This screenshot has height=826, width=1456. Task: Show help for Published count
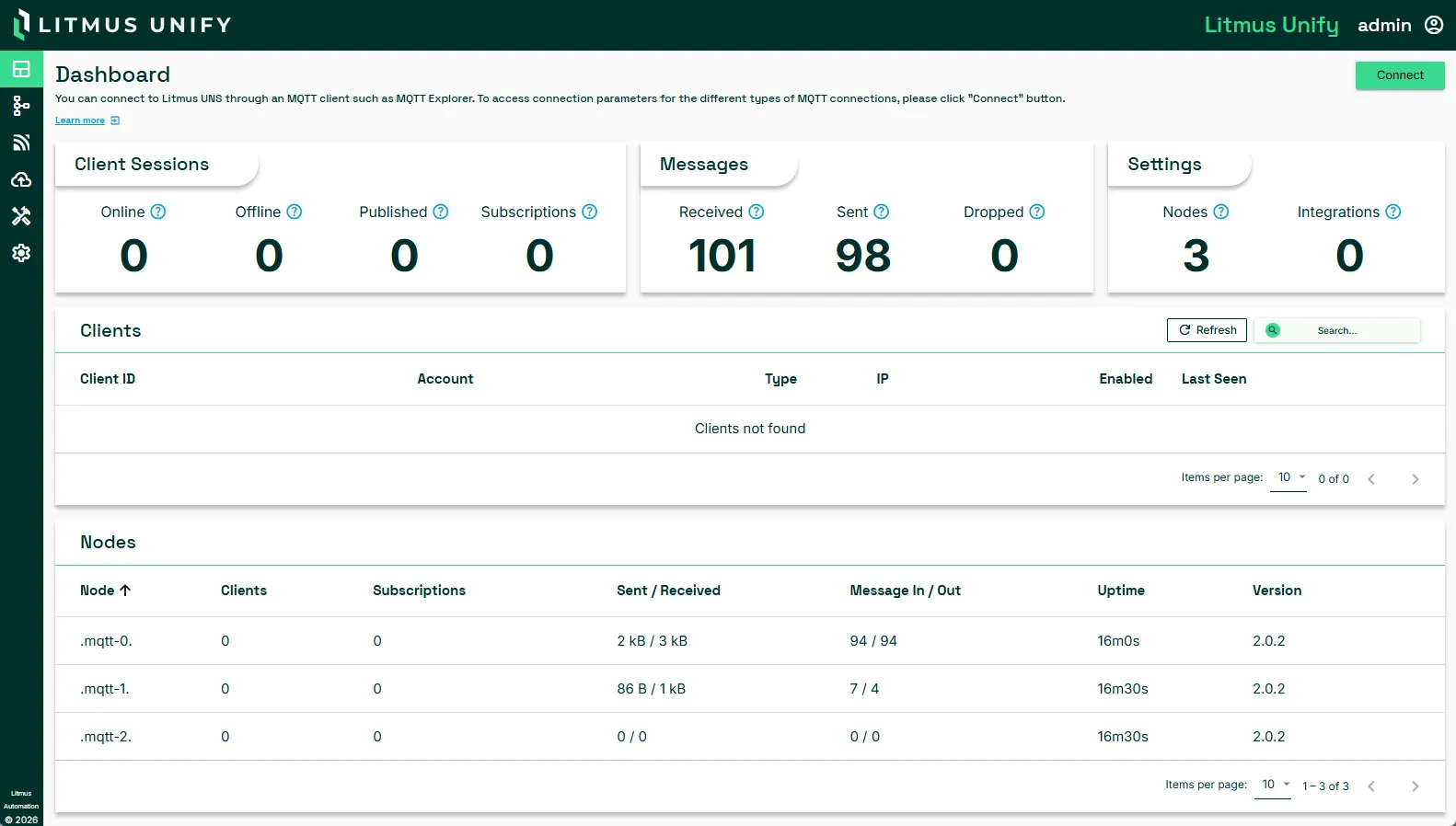441,212
